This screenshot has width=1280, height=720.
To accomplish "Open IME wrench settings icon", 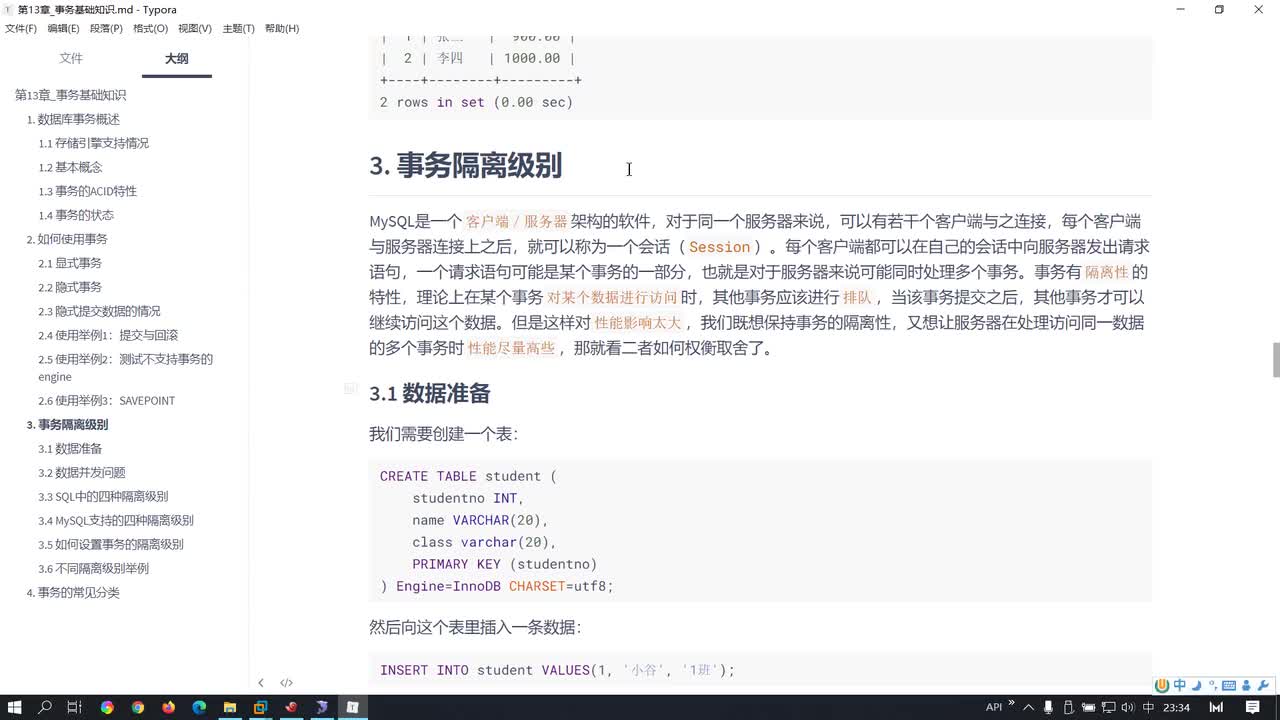I will tap(1263, 685).
